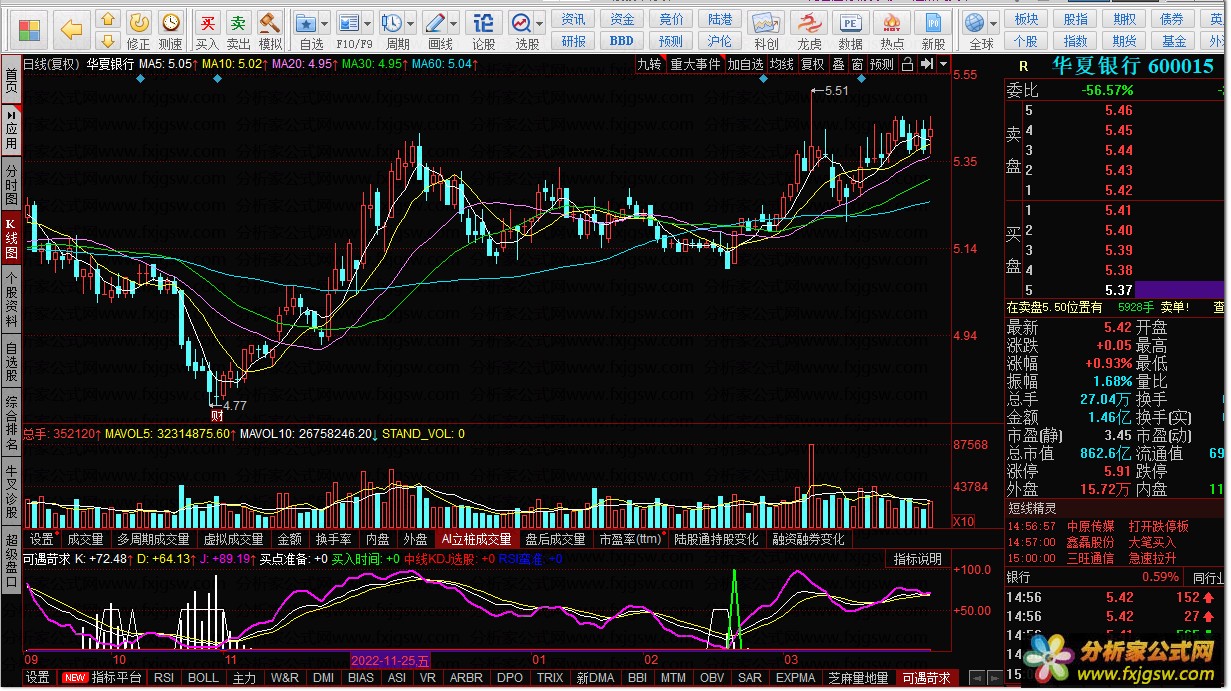Click the yellow down arrow toolbar icon
This screenshot has width=1231, height=691.
108,40
